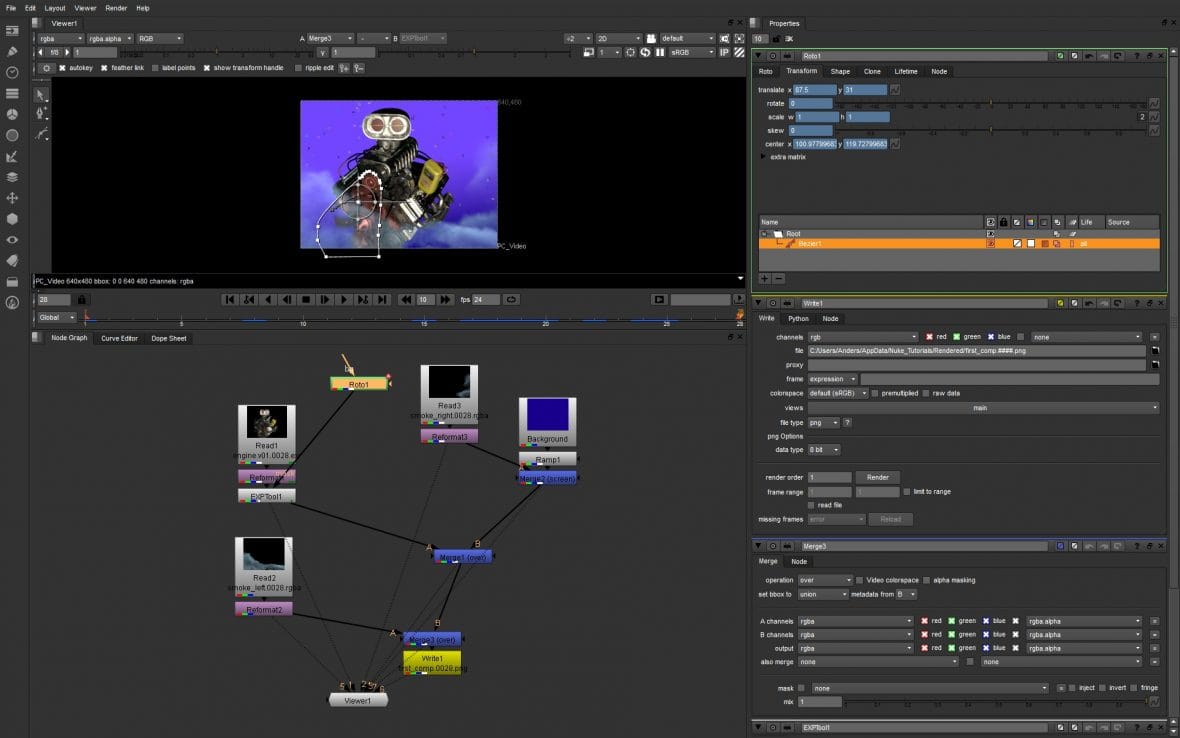This screenshot has width=1180, height=738.
Task: Enable limit to range checkbox
Action: pyautogui.click(x=907, y=492)
